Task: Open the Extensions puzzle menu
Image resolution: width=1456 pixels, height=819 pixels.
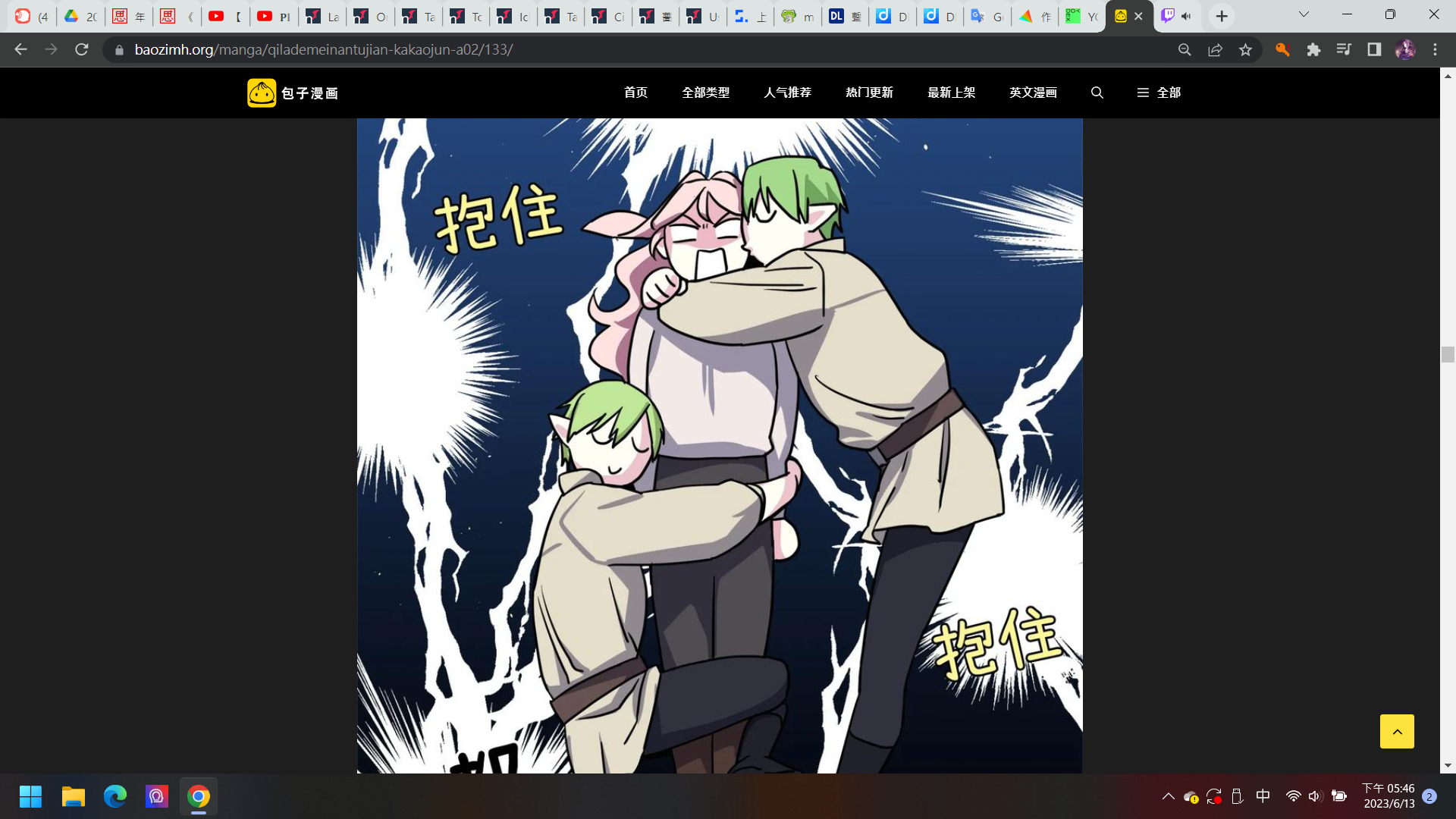Action: pyautogui.click(x=1313, y=49)
